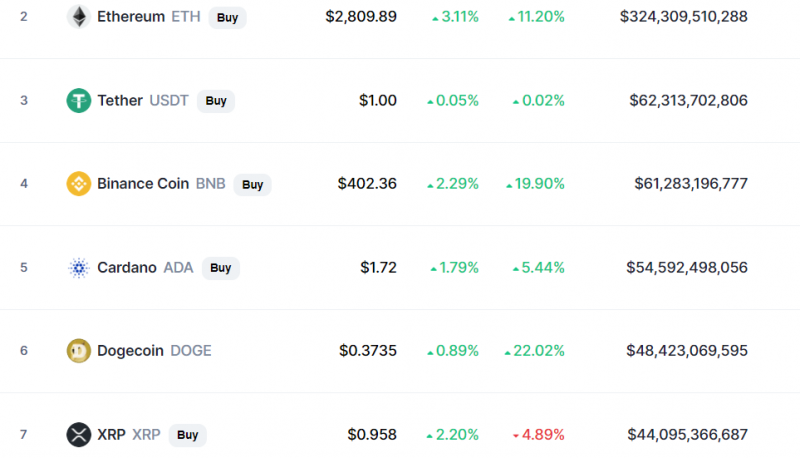Click the Dogecoin shiba logo icon
Image resolution: width=800 pixels, height=458 pixels.
click(x=79, y=351)
